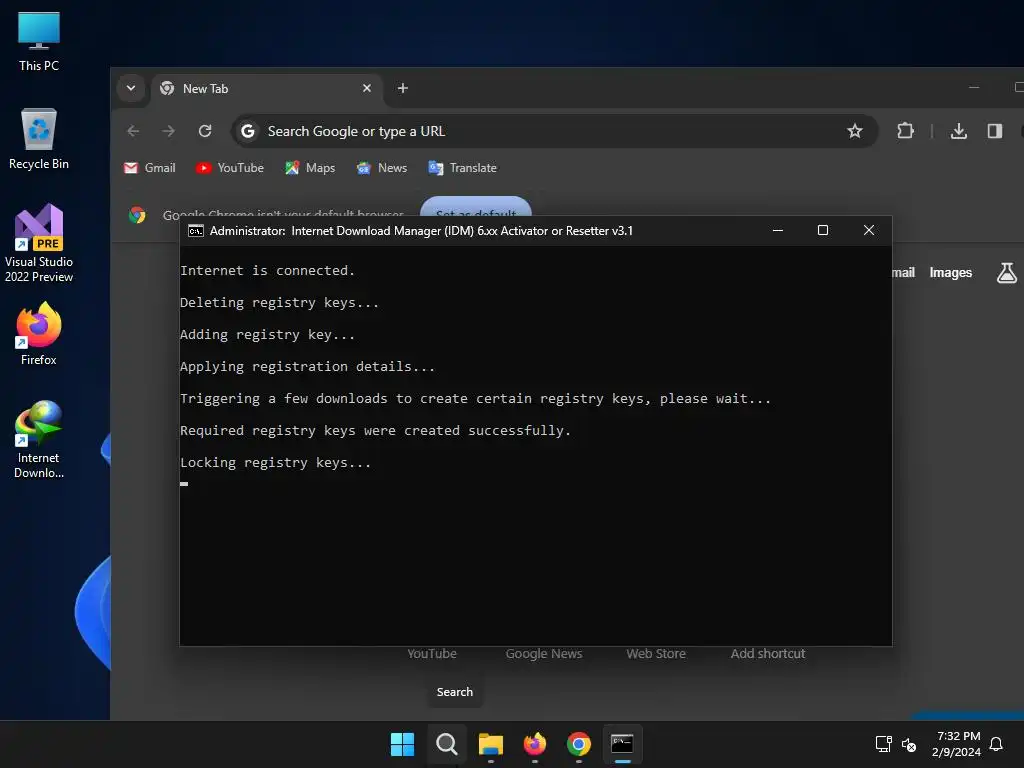Image resolution: width=1024 pixels, height=768 pixels.
Task: Open notifications bell icon
Action: click(996, 744)
